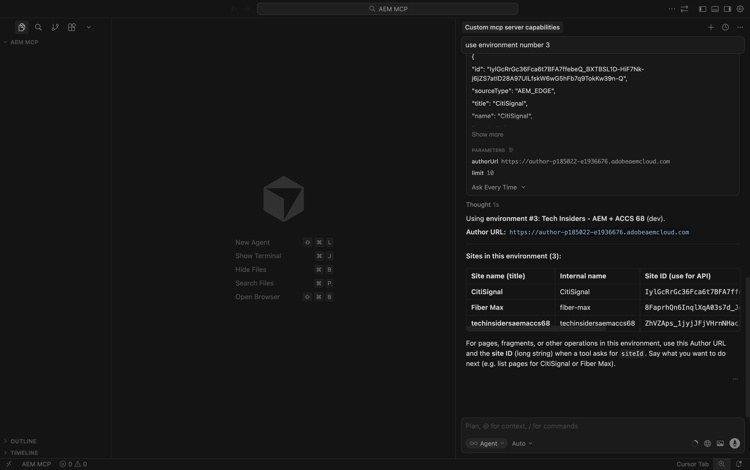Viewport: 750px width, 470px height.
Task: Open the Extensions view icon
Action: pyautogui.click(x=72, y=27)
